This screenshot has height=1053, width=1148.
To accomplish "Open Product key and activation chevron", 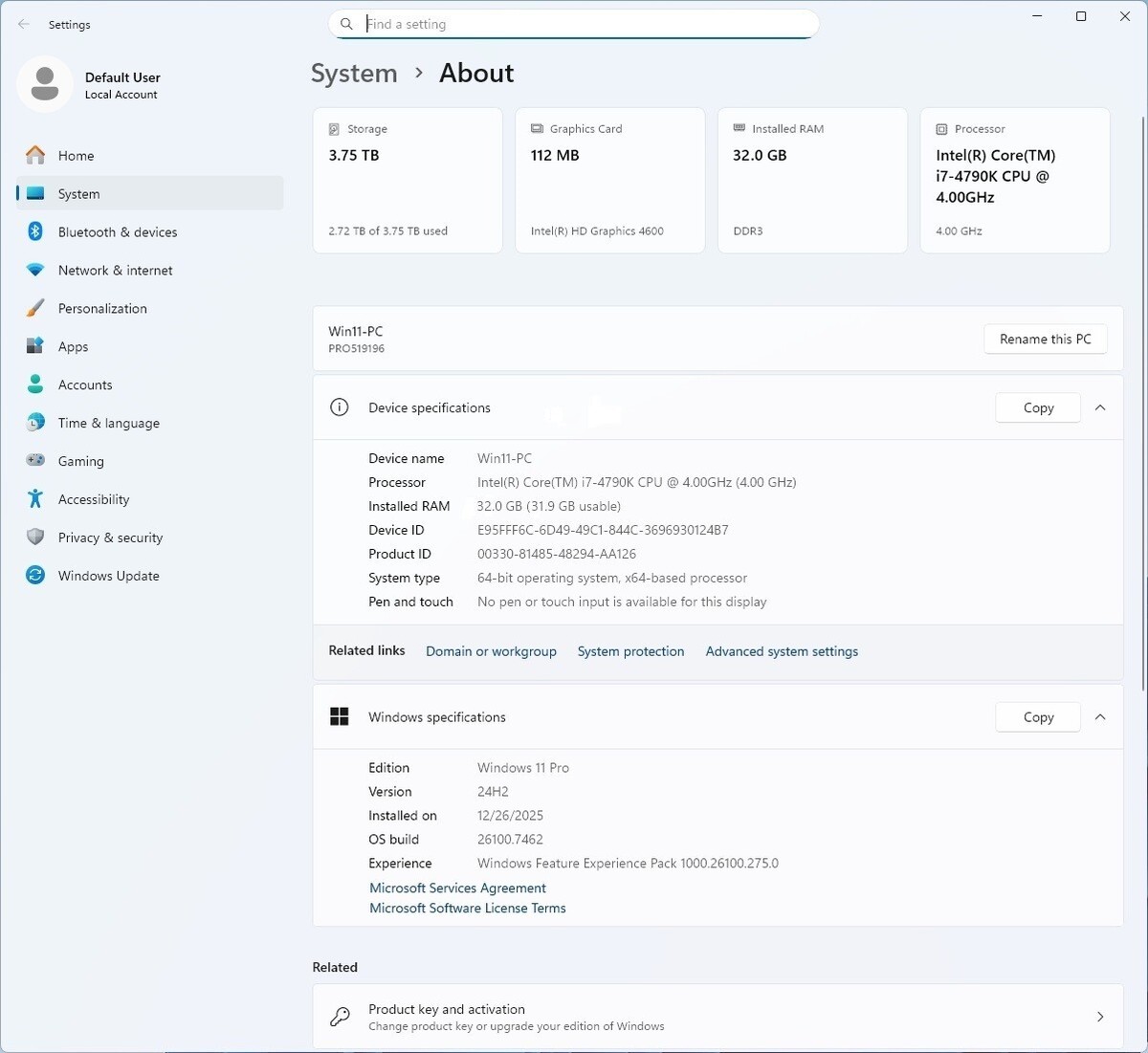I will [x=1100, y=1017].
